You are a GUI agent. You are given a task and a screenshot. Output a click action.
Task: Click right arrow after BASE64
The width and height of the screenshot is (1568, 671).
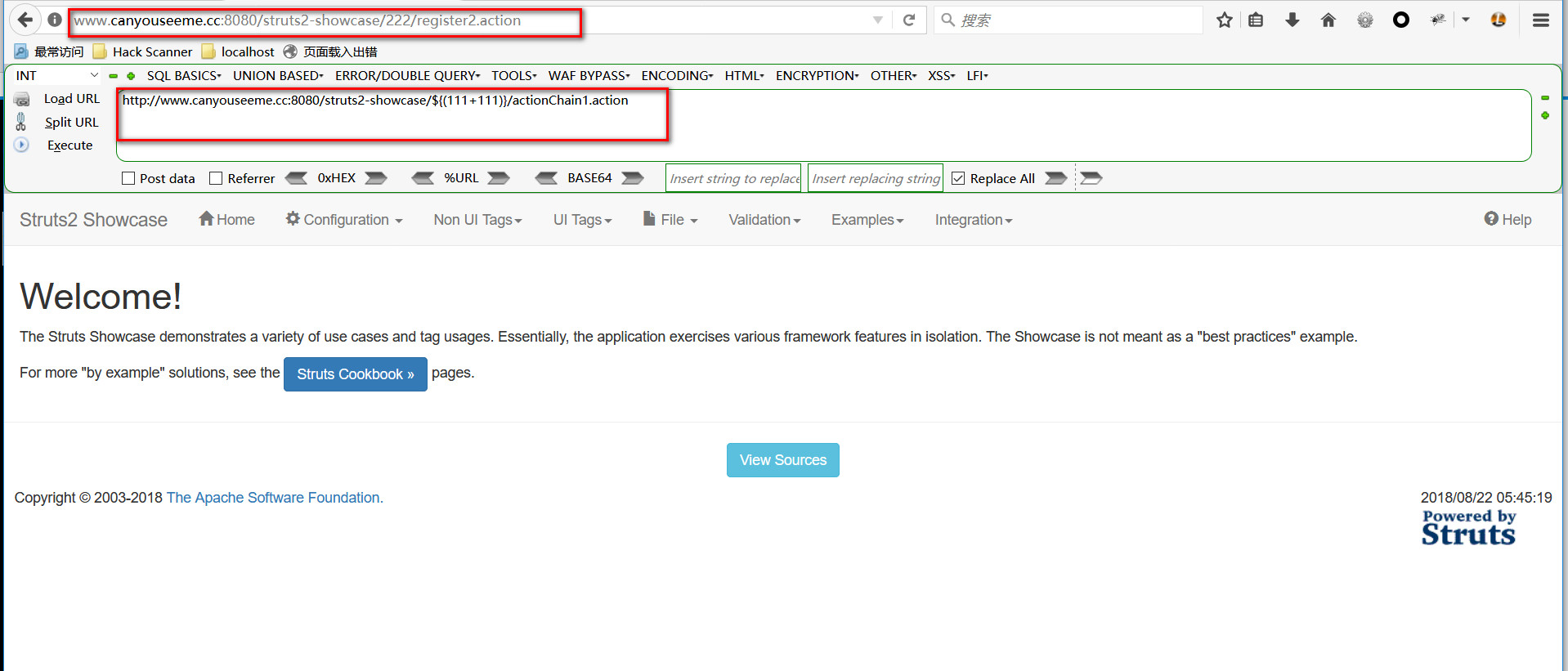pyautogui.click(x=633, y=178)
